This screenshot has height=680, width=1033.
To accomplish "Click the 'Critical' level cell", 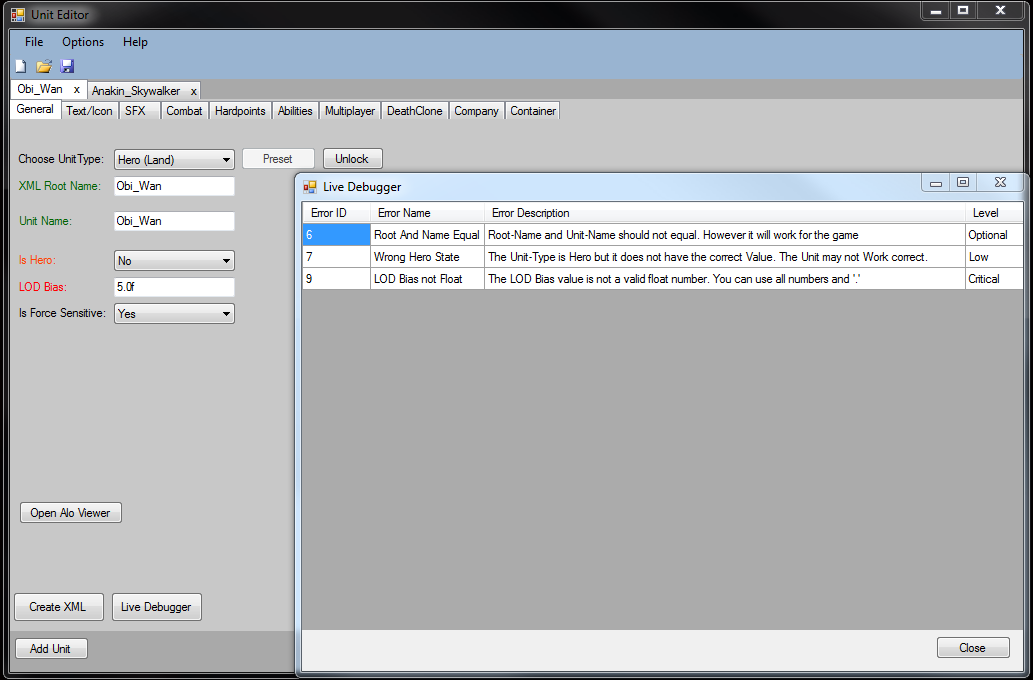I will coord(994,279).
